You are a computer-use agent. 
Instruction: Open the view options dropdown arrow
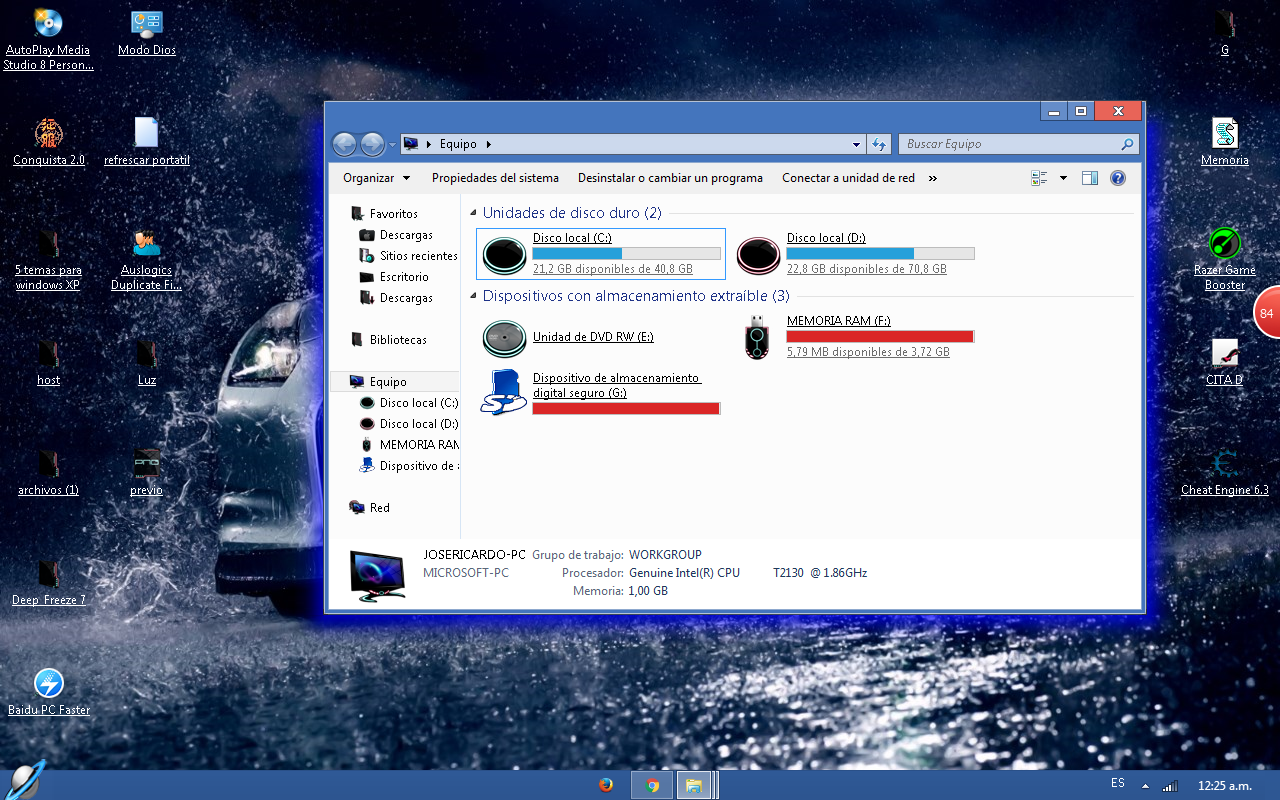point(1063,178)
